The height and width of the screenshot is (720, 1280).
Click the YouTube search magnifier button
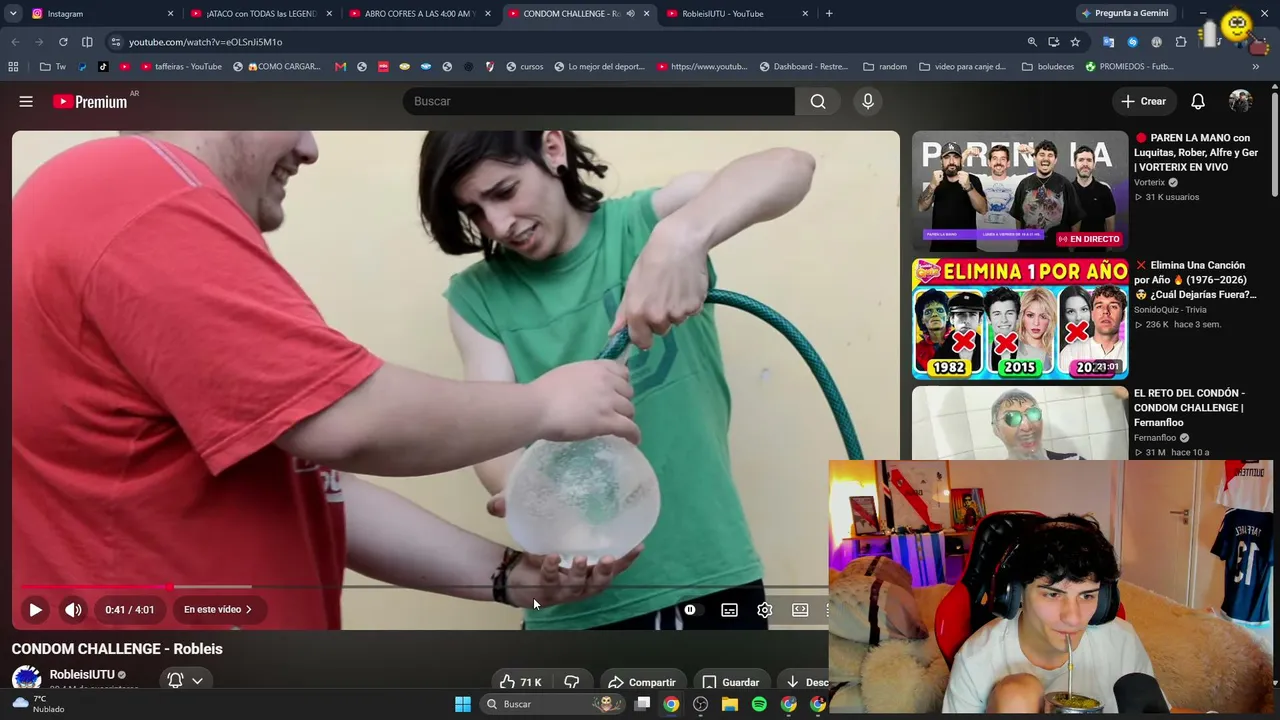(818, 101)
